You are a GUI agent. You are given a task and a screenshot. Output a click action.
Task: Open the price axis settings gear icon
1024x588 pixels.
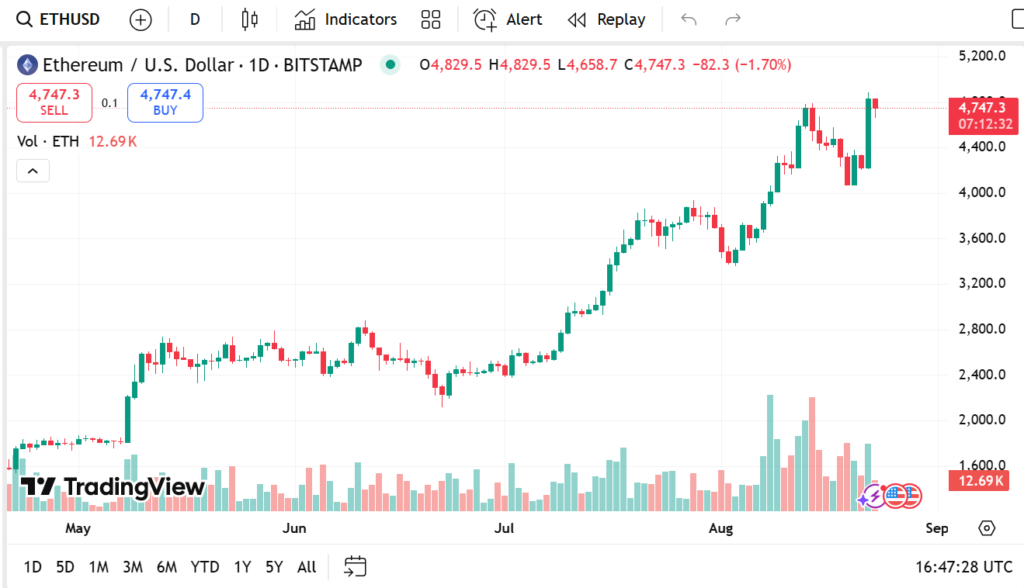tap(987, 528)
